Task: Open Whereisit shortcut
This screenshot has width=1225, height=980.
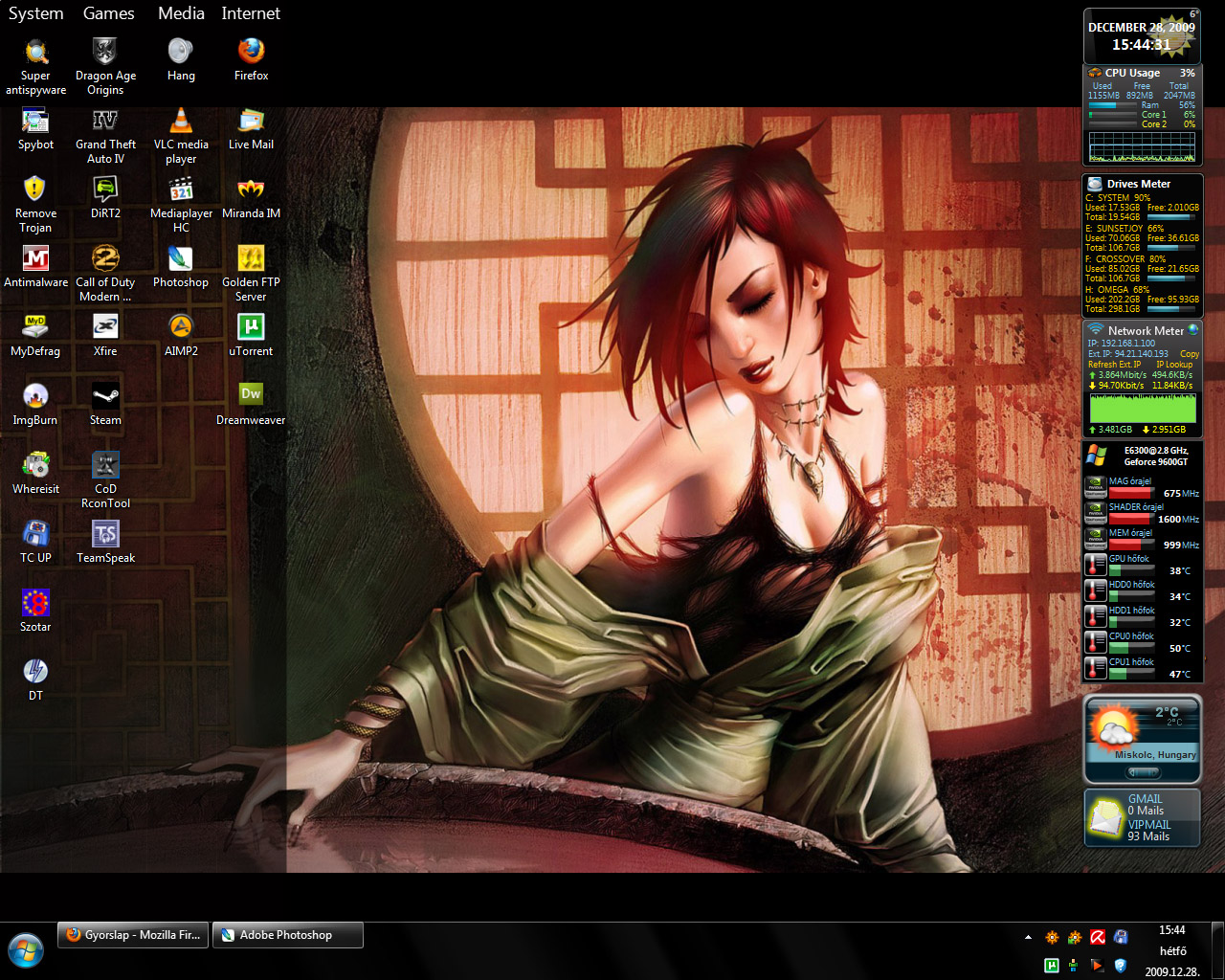Action: click(35, 473)
